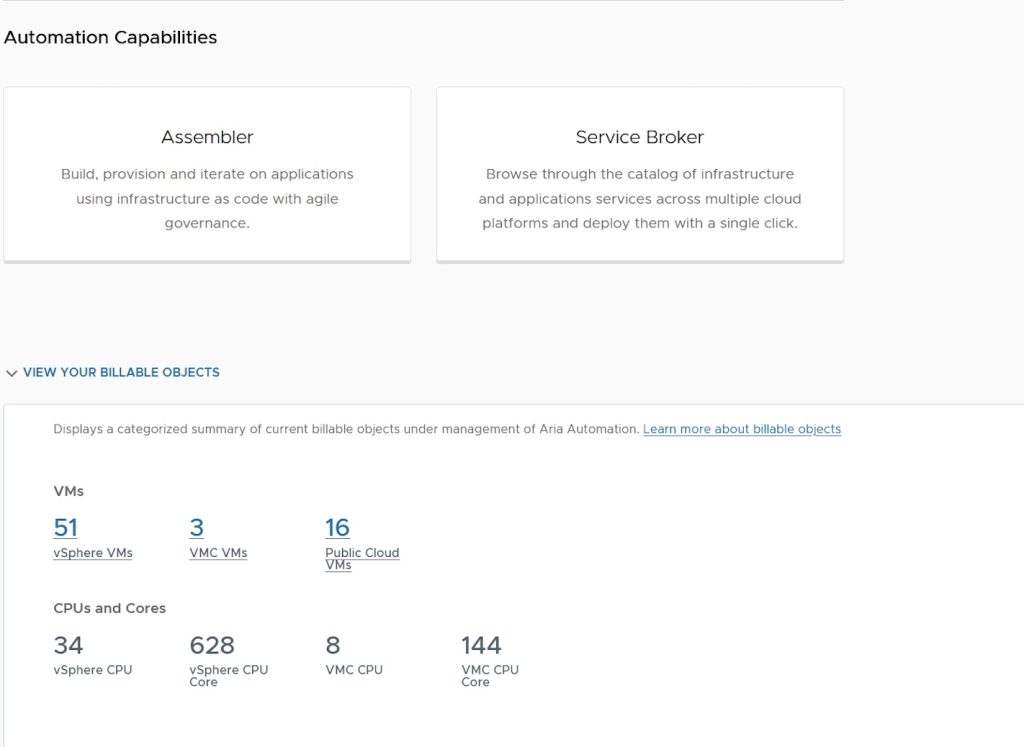Click the Assembler card description text
Image resolution: width=1024 pixels, height=747 pixels.
(x=207, y=199)
